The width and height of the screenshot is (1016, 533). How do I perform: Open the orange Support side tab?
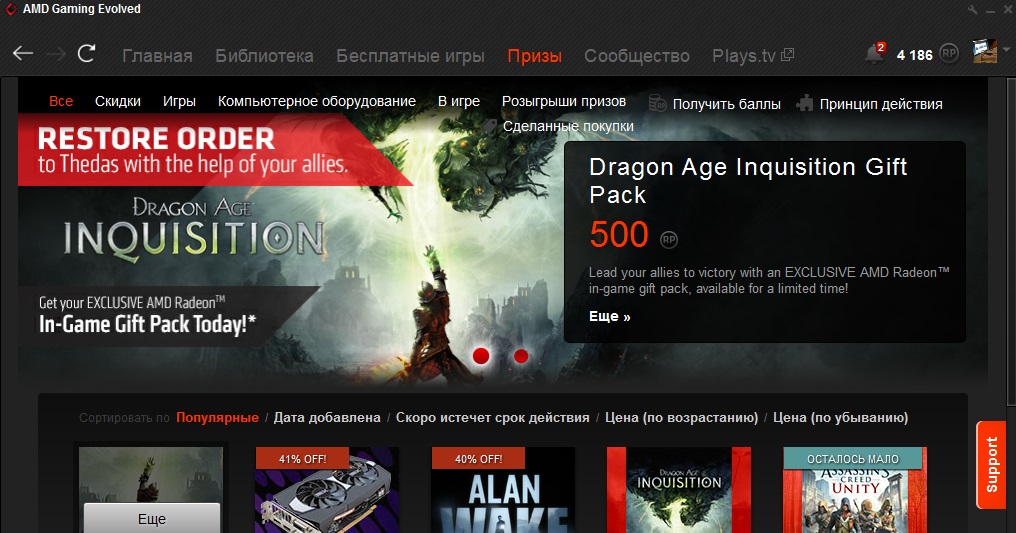point(991,464)
